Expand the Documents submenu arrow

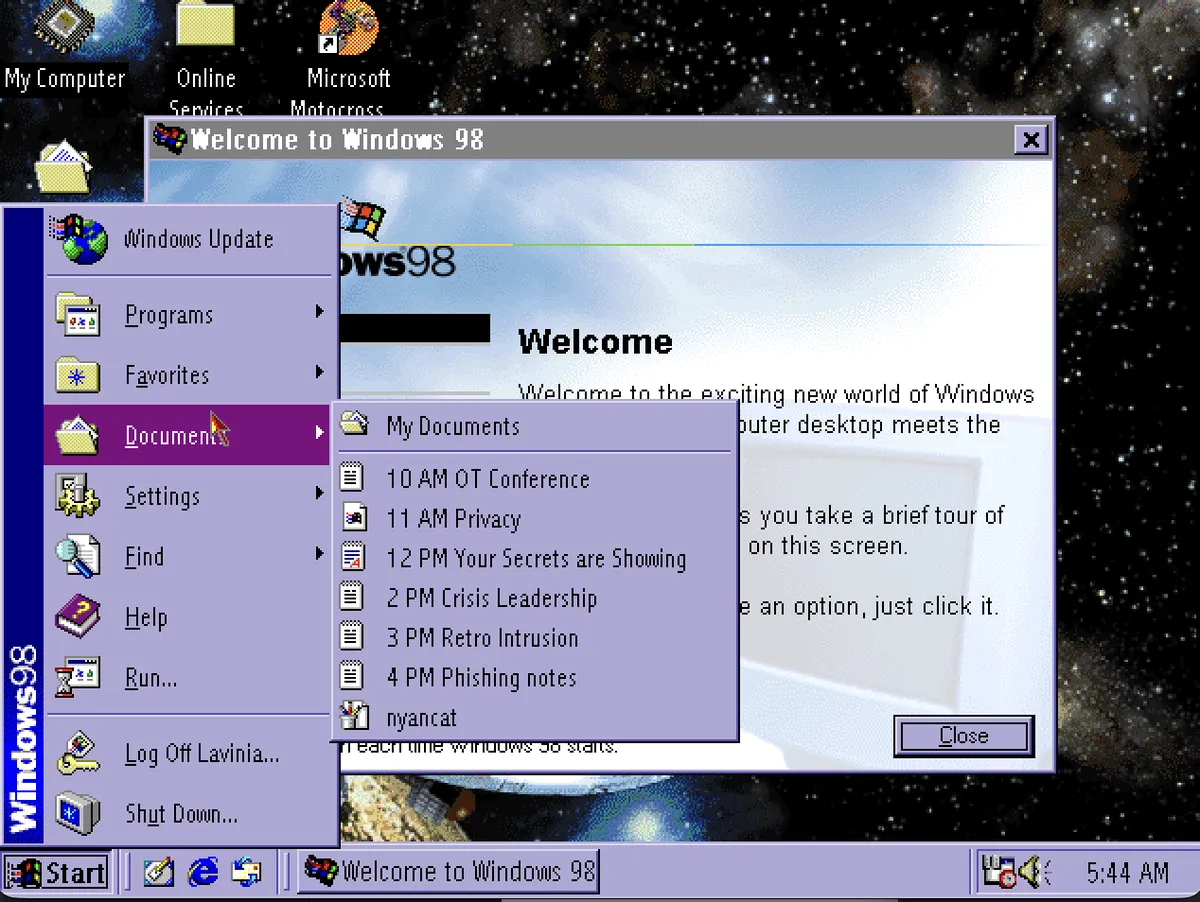tap(320, 433)
